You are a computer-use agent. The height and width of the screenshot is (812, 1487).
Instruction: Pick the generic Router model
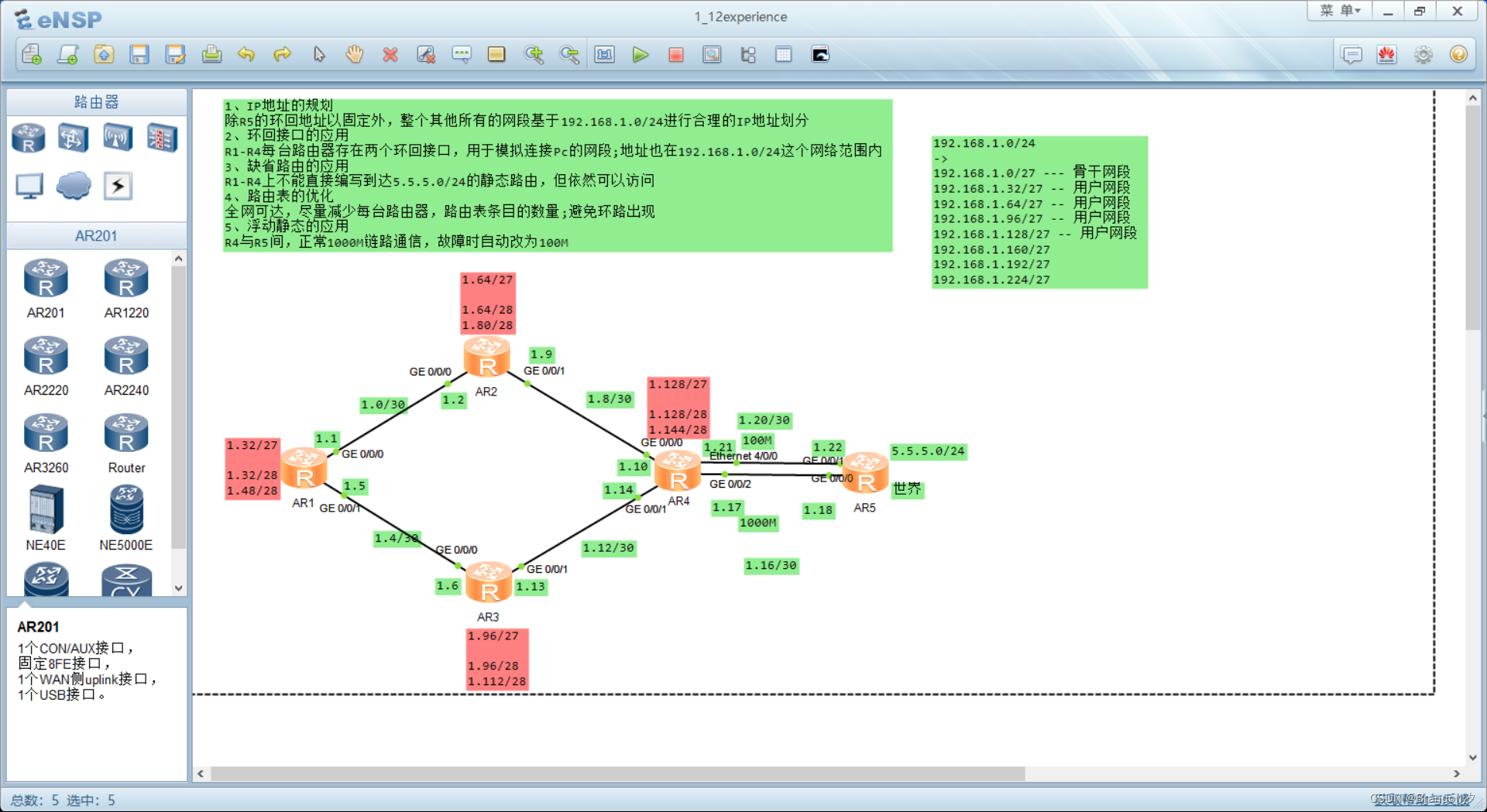click(x=126, y=444)
